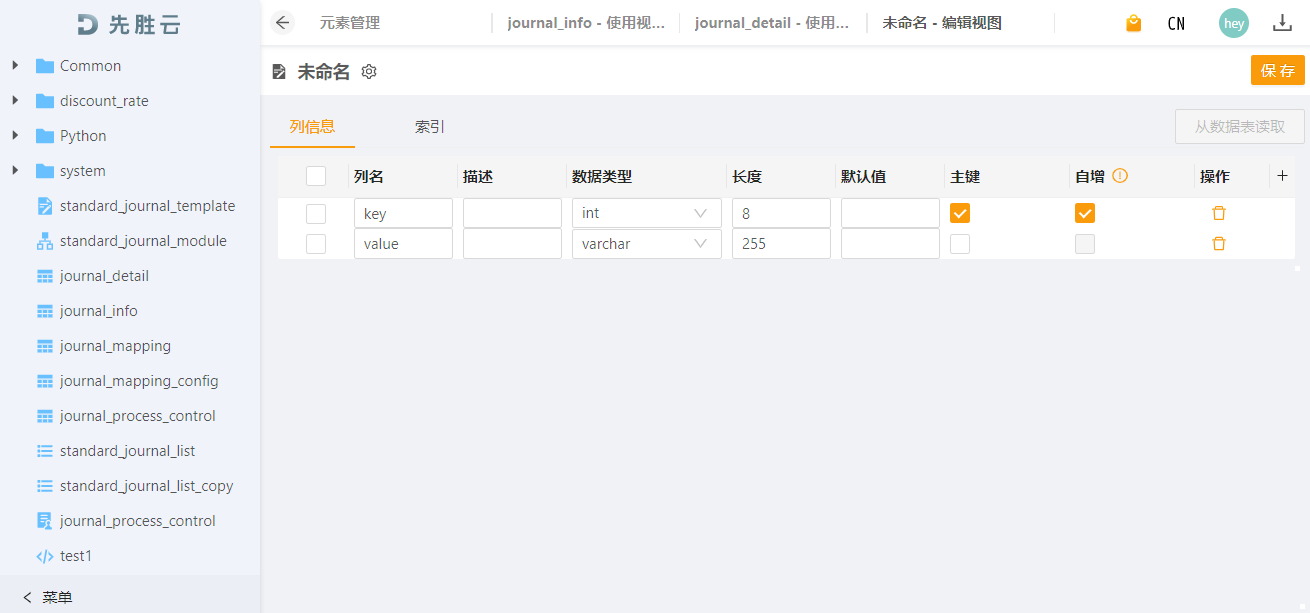
Task: Add a new column with plus icon
Action: point(1282,176)
